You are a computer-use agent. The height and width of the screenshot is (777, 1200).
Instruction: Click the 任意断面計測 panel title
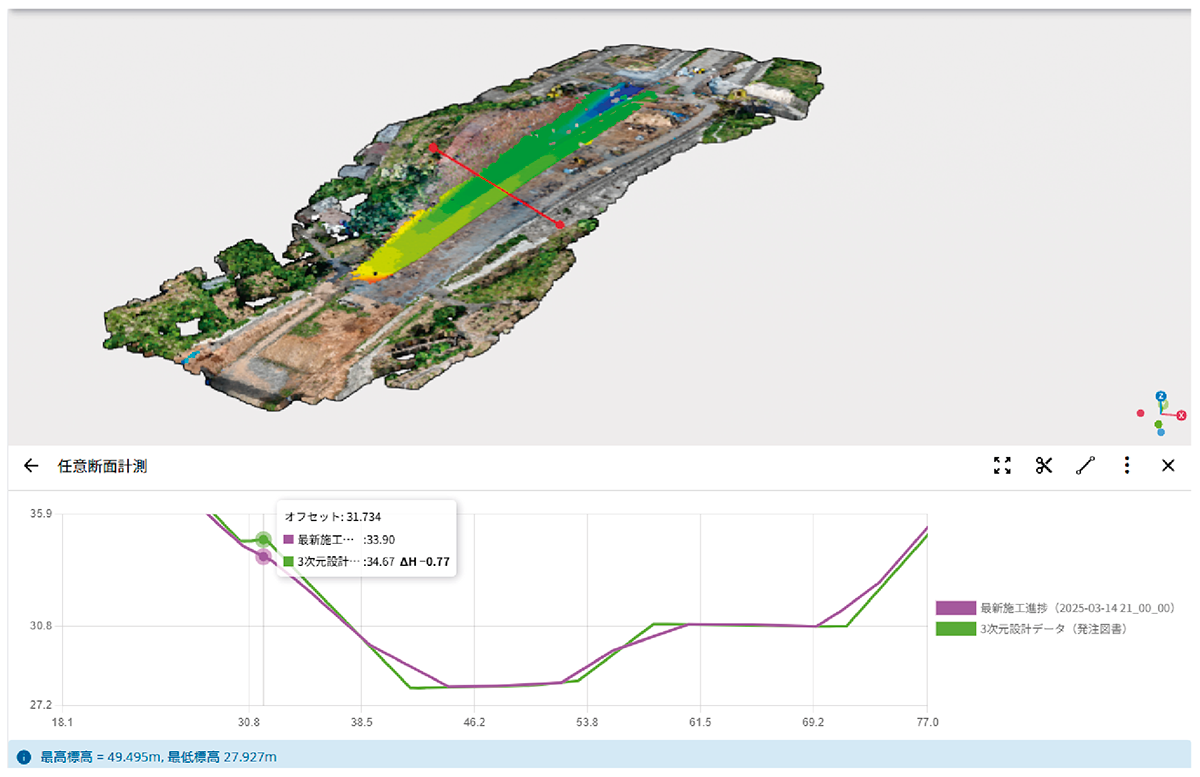coord(103,466)
